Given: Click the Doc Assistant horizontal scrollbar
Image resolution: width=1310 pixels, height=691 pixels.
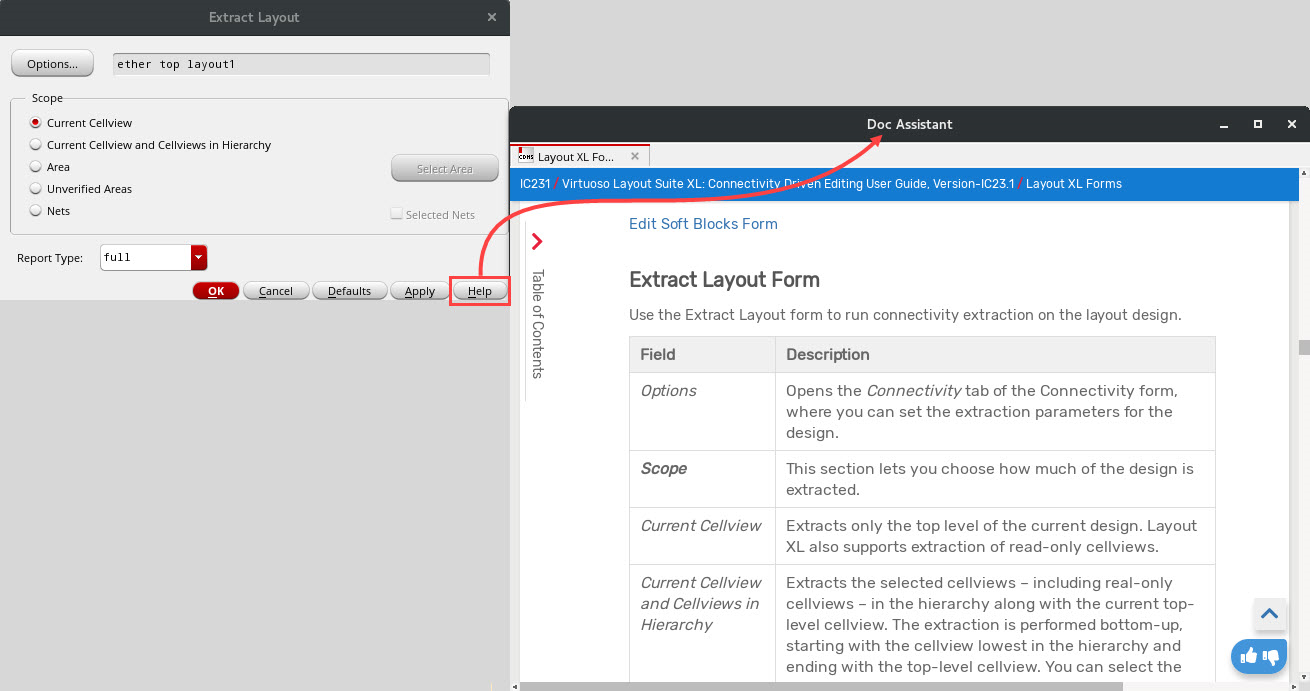Looking at the screenshot, I should tap(821, 686).
